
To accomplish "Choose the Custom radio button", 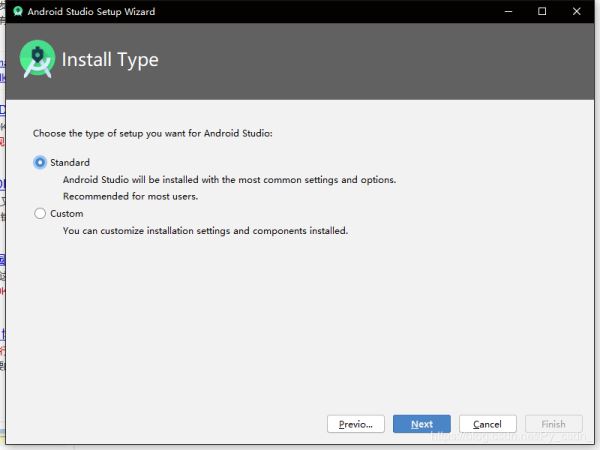I will click(x=40, y=213).
